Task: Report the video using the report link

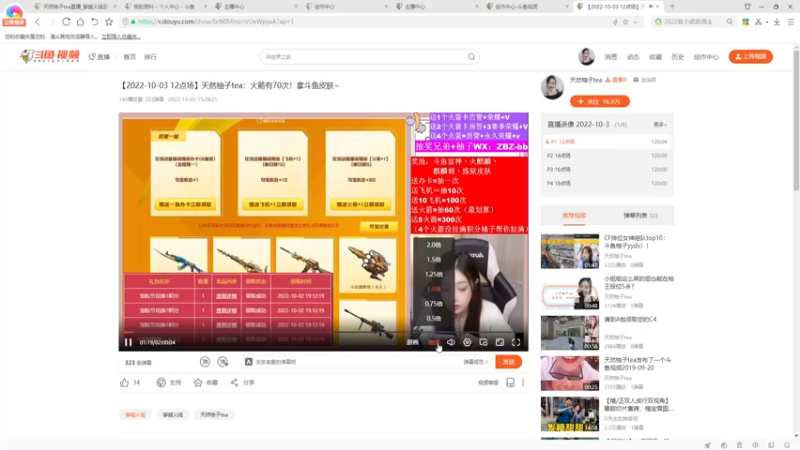Action: tap(488, 383)
